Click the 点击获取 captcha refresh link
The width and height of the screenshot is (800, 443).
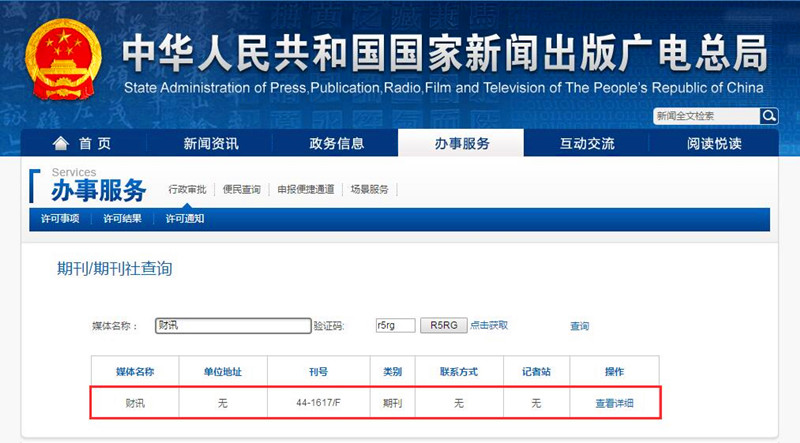[489, 325]
